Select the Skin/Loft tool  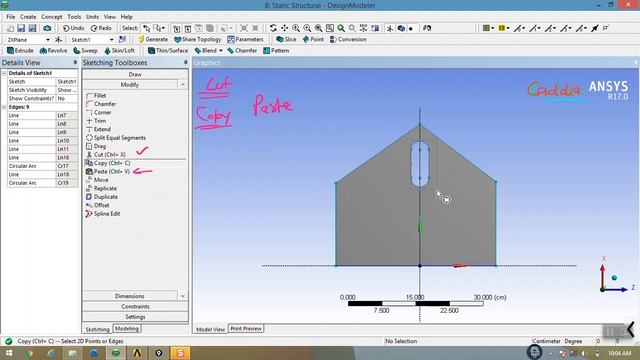tap(120, 51)
